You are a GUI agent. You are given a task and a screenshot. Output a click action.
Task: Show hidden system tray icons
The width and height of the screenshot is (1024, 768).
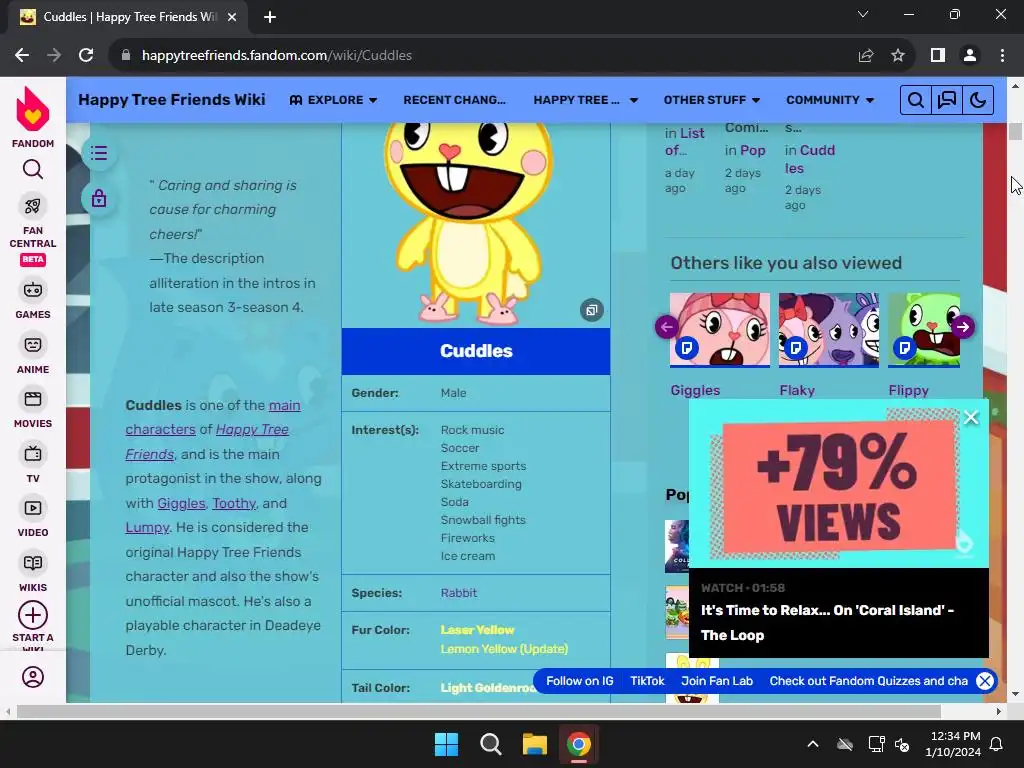(813, 744)
